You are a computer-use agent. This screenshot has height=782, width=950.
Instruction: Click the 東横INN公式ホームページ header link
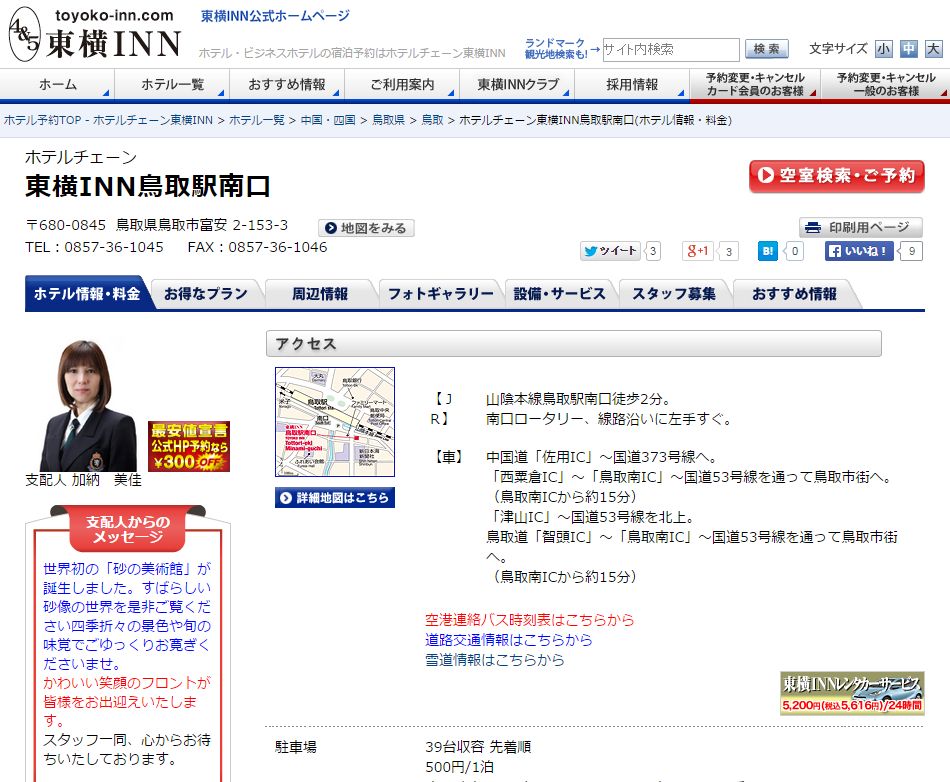pyautogui.click(x=276, y=16)
